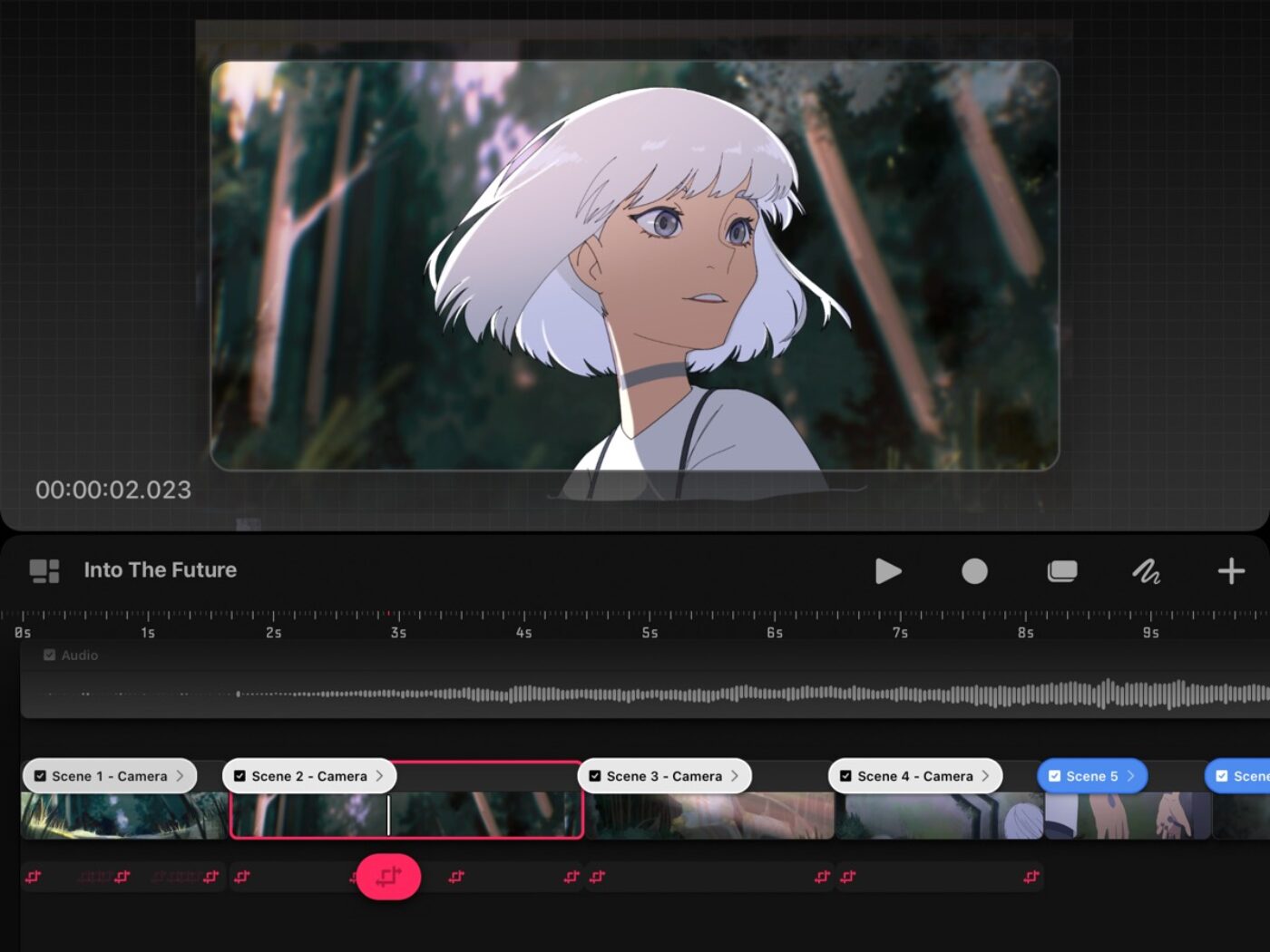Image resolution: width=1270 pixels, height=952 pixels.
Task: Toggle the Scene 5 checkbox
Action: pyautogui.click(x=1054, y=775)
